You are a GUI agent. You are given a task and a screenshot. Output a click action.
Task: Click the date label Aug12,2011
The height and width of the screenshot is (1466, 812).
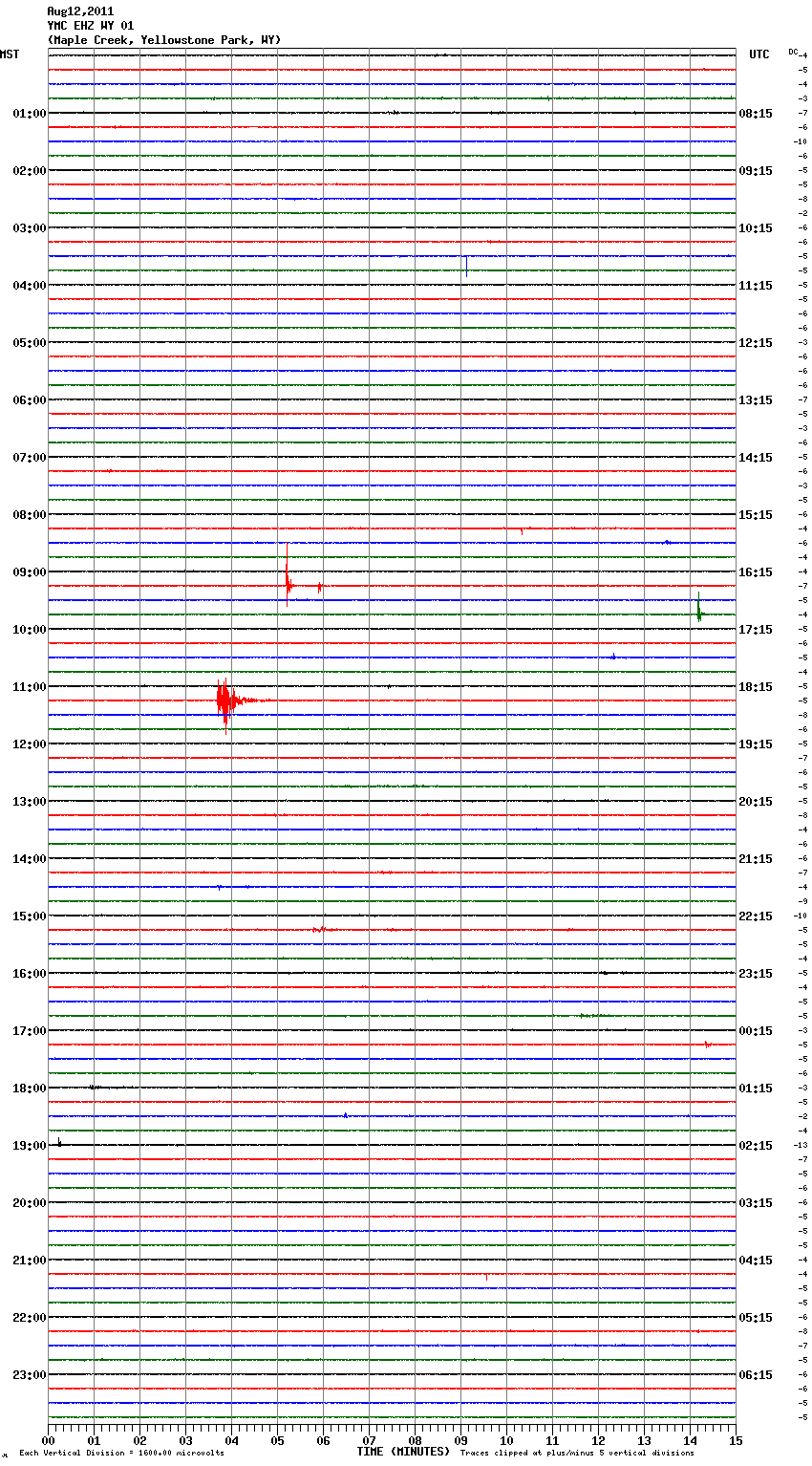(80, 11)
